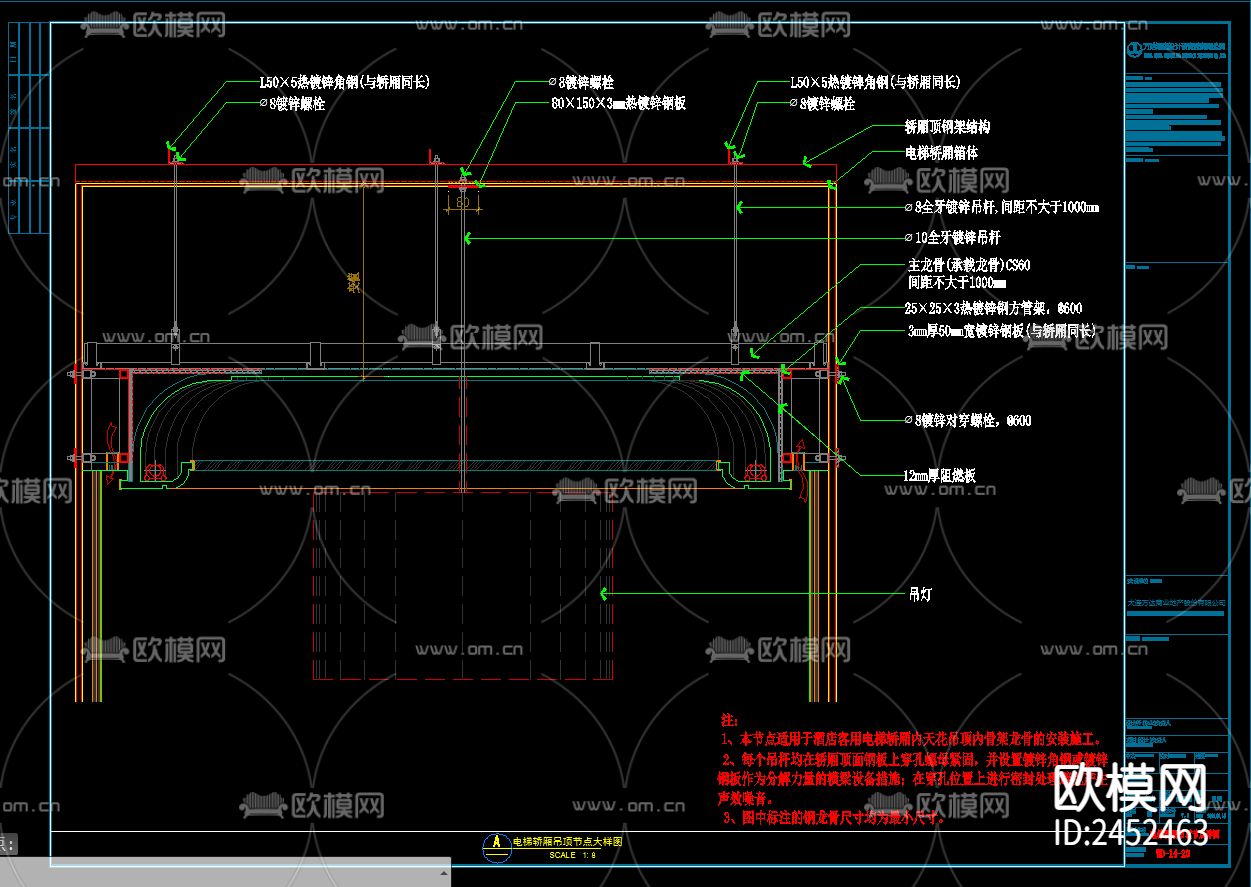Image resolution: width=1251 pixels, height=887 pixels.
Task: Click the drawing title 电梯轿厢吊顶节点大样图
Action: (567, 843)
